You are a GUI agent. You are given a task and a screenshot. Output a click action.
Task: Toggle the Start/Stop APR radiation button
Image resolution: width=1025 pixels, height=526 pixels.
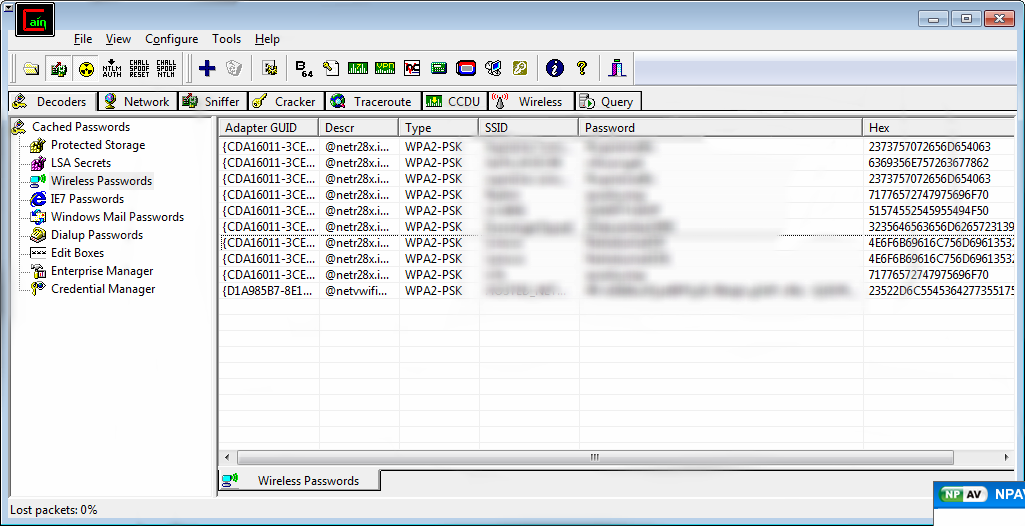tap(86, 69)
